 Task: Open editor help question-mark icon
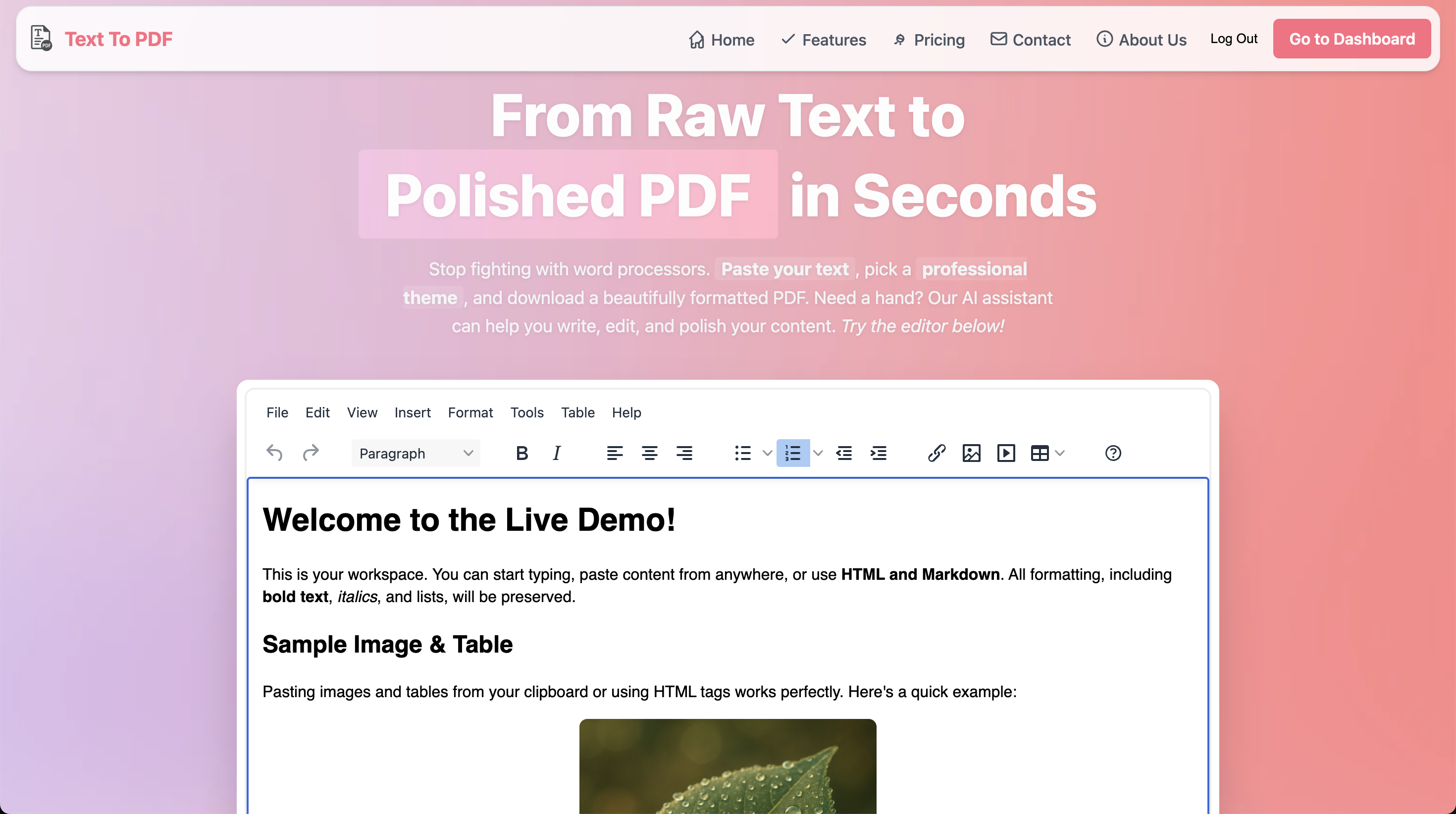click(x=1113, y=453)
